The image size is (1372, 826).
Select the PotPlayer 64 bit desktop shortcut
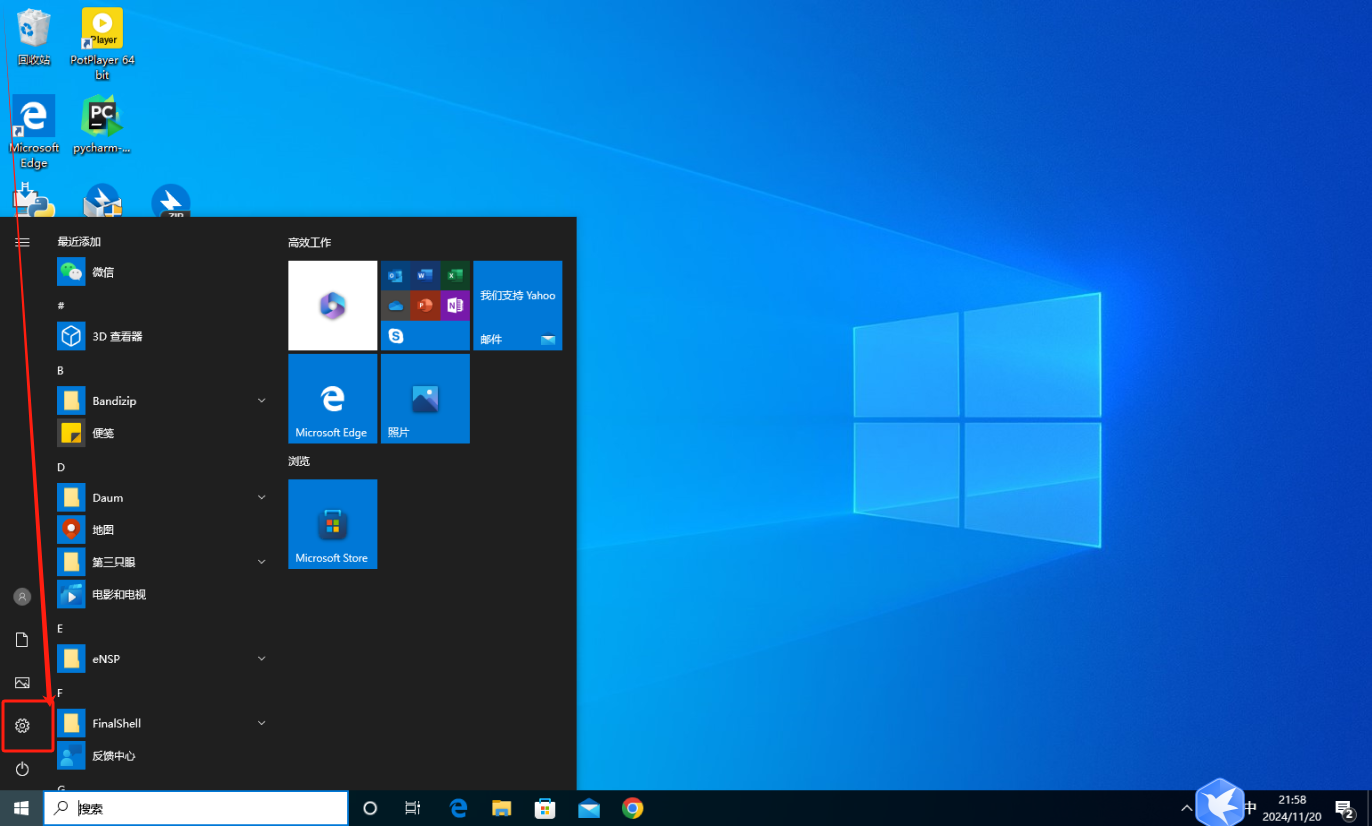coord(102,44)
